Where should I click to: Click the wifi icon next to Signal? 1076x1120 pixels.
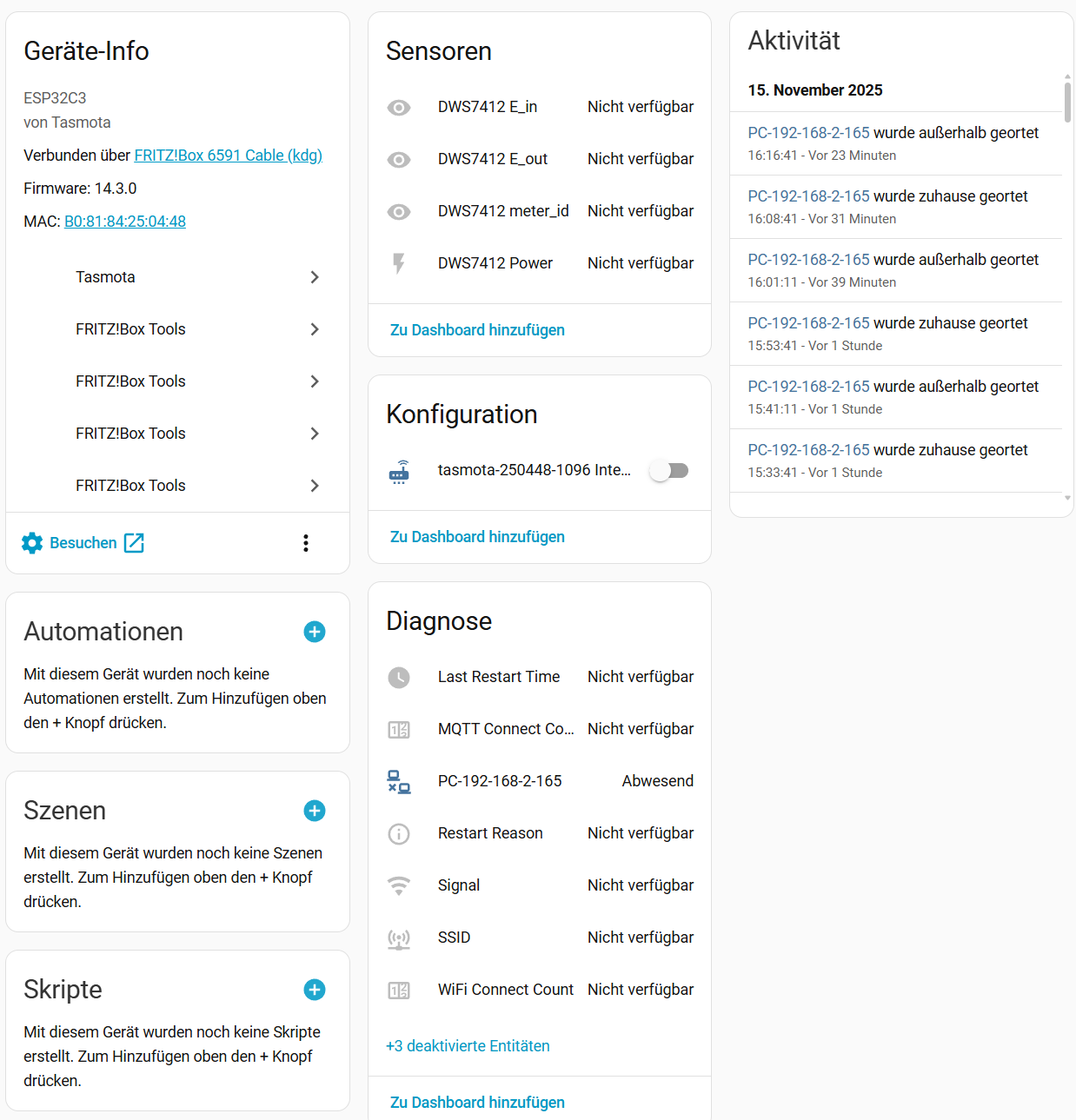[399, 885]
